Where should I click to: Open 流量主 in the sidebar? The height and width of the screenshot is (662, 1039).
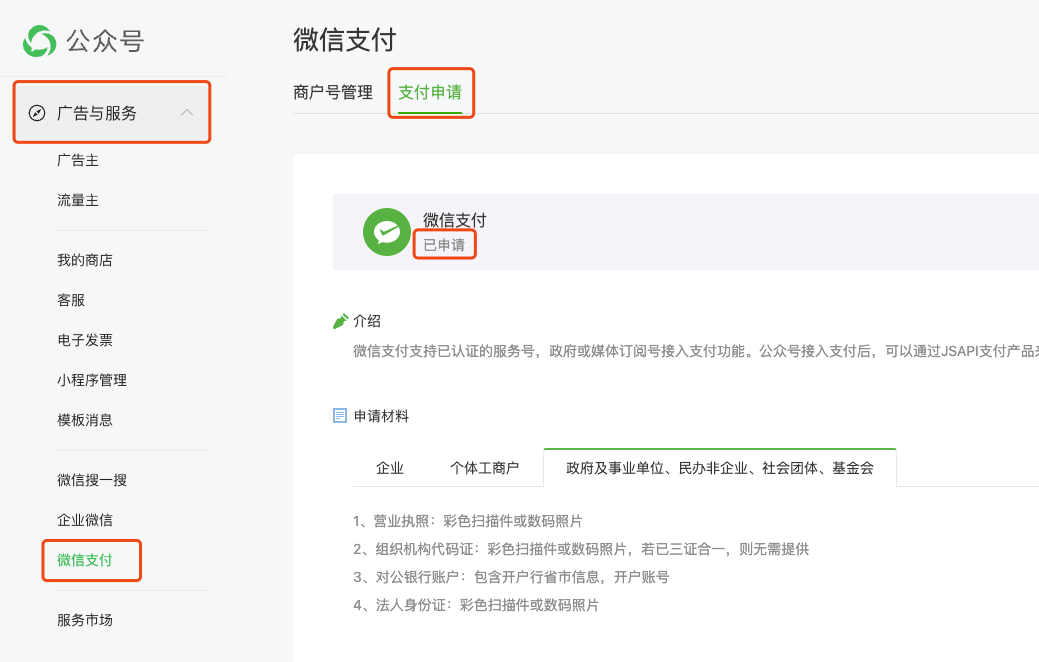point(78,200)
